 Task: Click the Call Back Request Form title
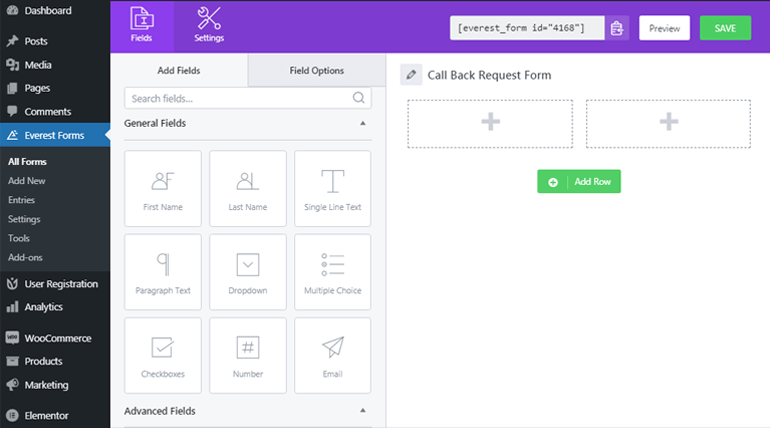489,75
